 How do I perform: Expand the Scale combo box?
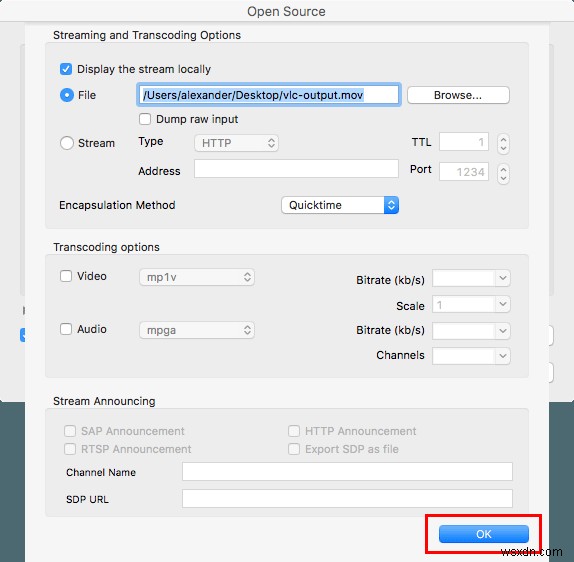pos(503,304)
